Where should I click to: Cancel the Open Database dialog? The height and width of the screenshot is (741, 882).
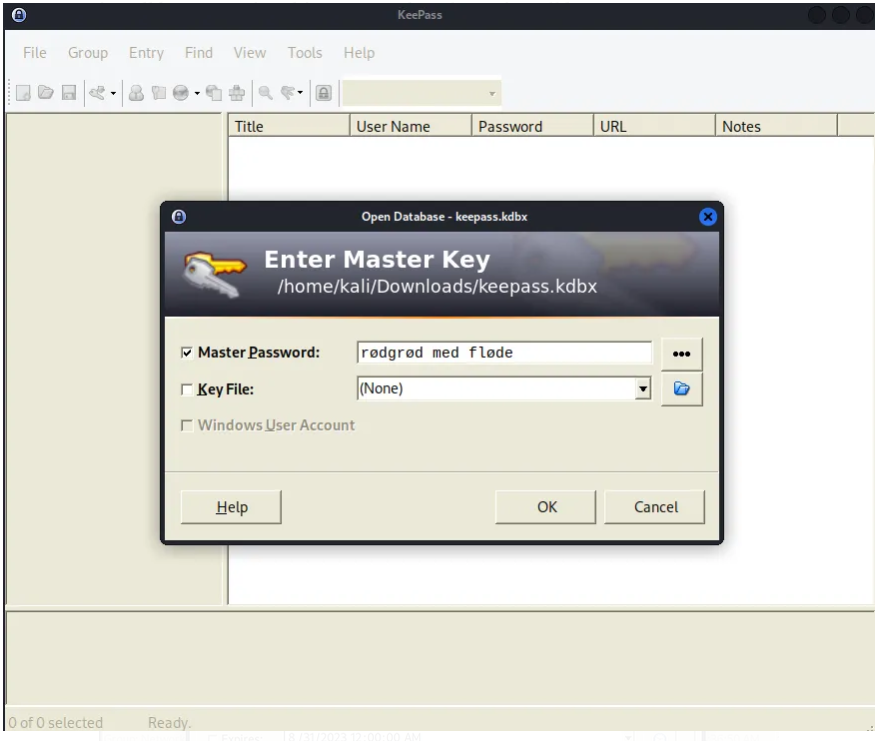tap(655, 507)
